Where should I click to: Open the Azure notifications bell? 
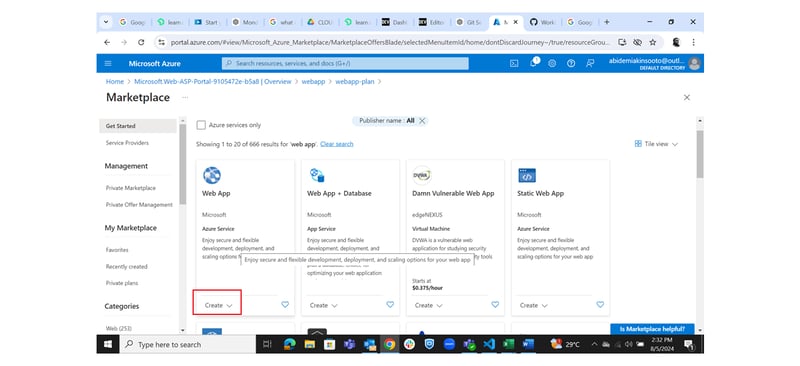click(x=534, y=63)
